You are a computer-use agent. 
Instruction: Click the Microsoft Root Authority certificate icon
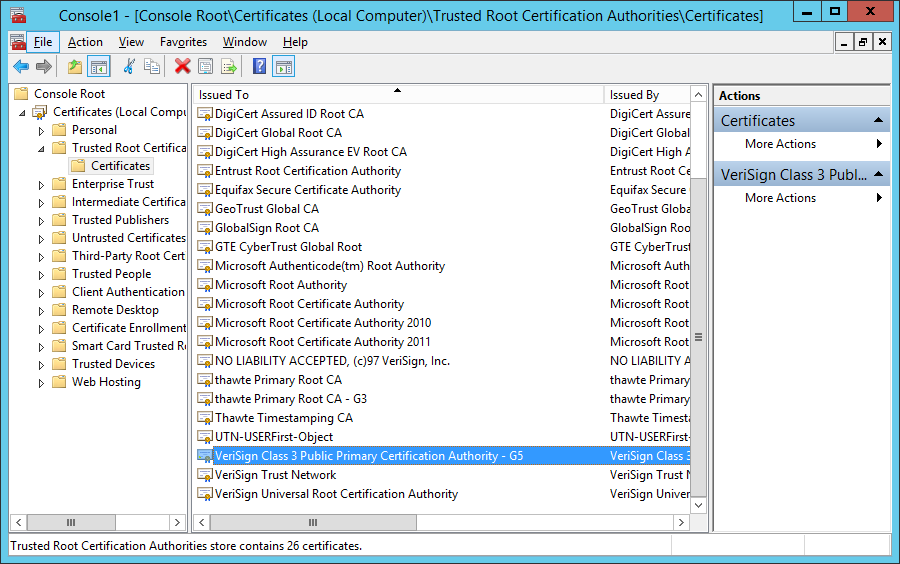pos(205,285)
